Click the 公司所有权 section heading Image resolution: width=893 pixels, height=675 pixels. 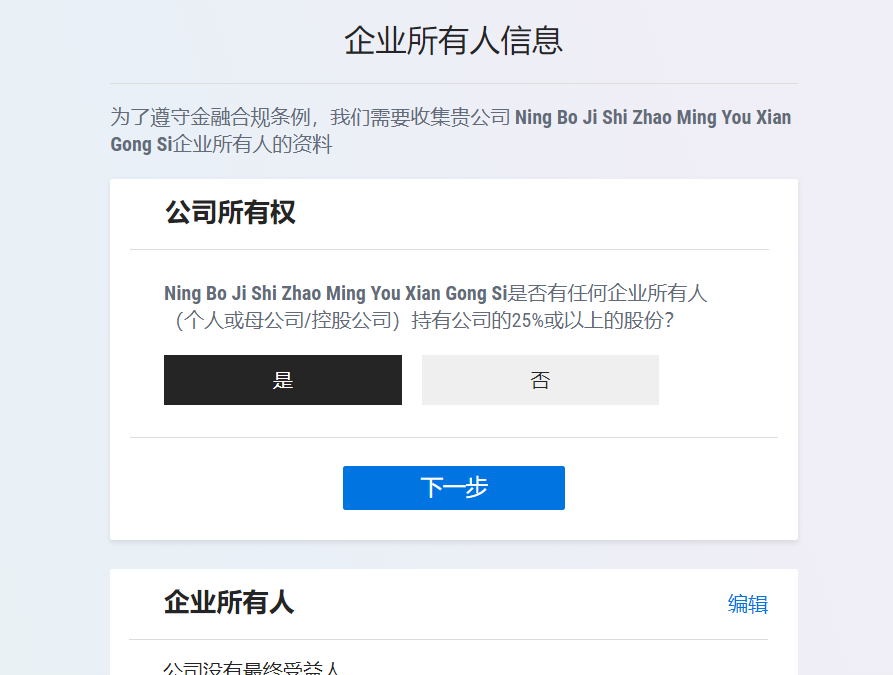pos(230,212)
